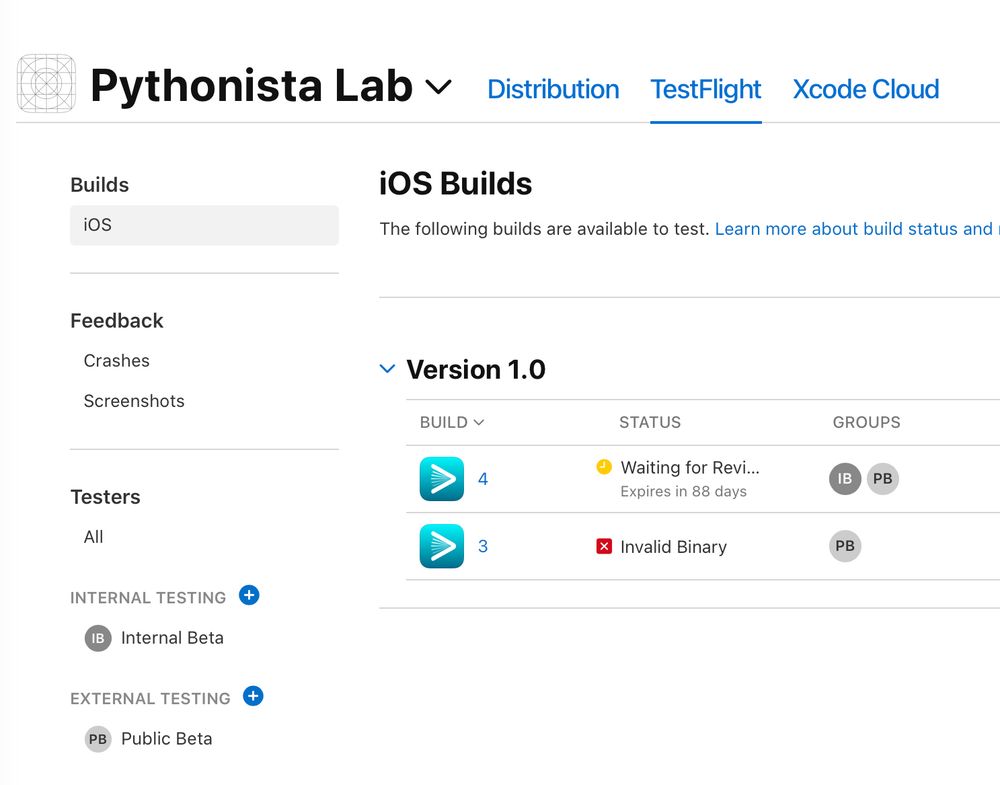Click the IB avatar beside Internal Beta
This screenshot has height=785, width=1000.
pyautogui.click(x=98, y=638)
